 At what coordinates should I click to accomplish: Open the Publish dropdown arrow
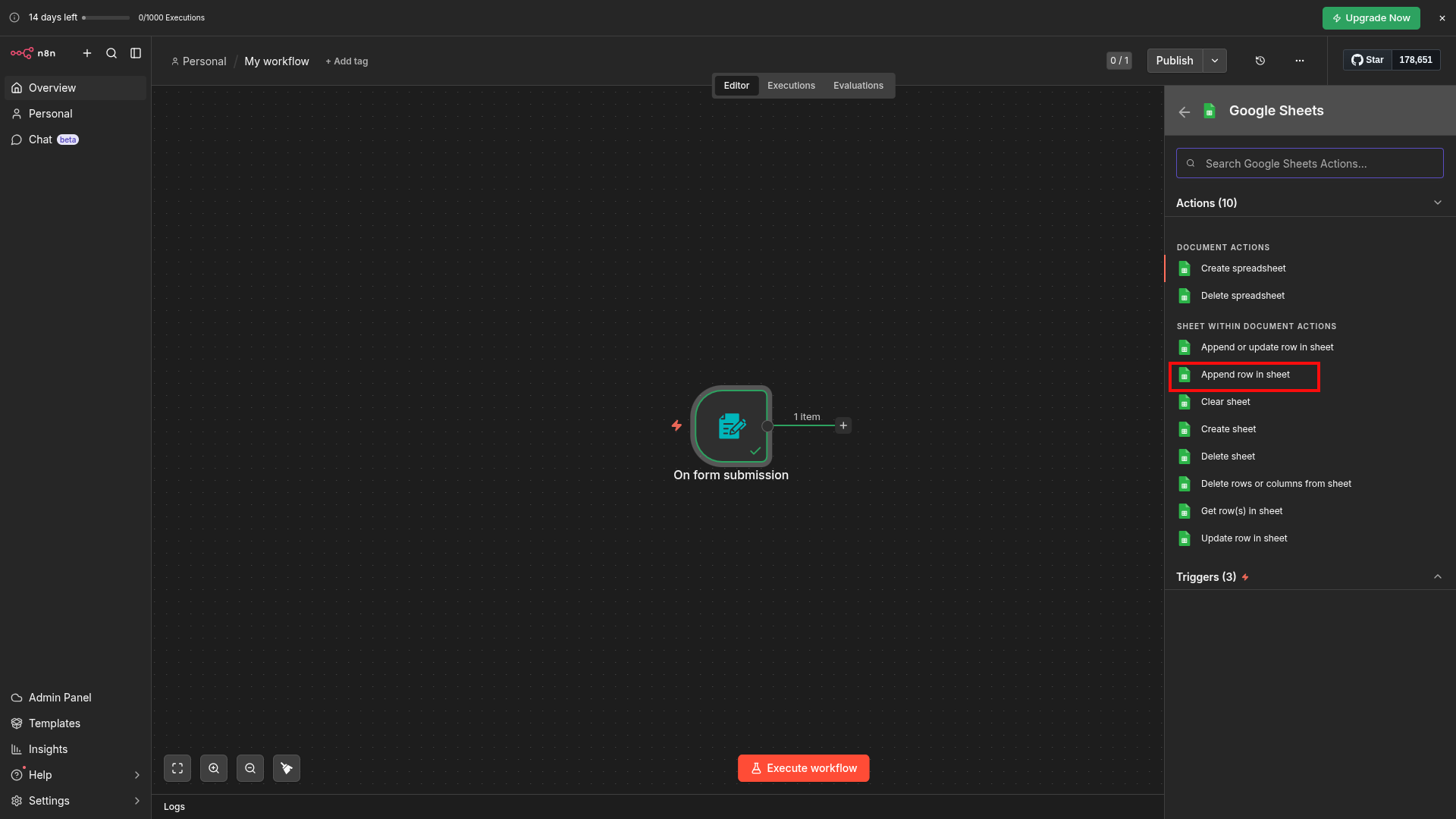pyautogui.click(x=1215, y=61)
